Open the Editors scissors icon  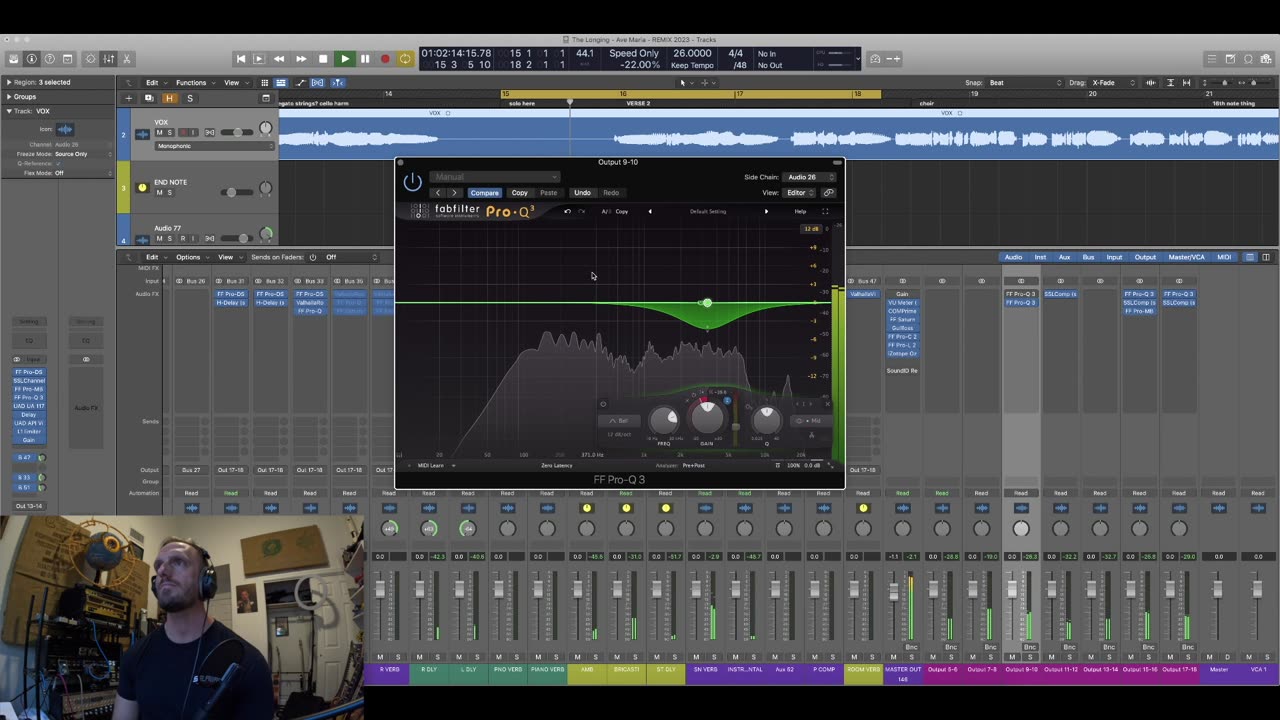(127, 59)
